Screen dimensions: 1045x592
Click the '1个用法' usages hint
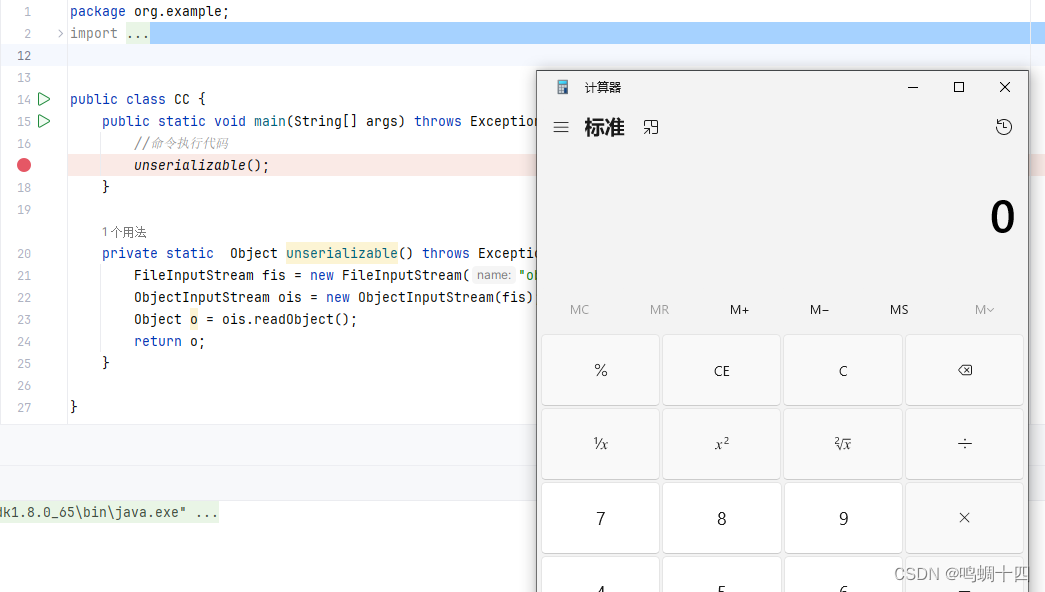[124, 232]
